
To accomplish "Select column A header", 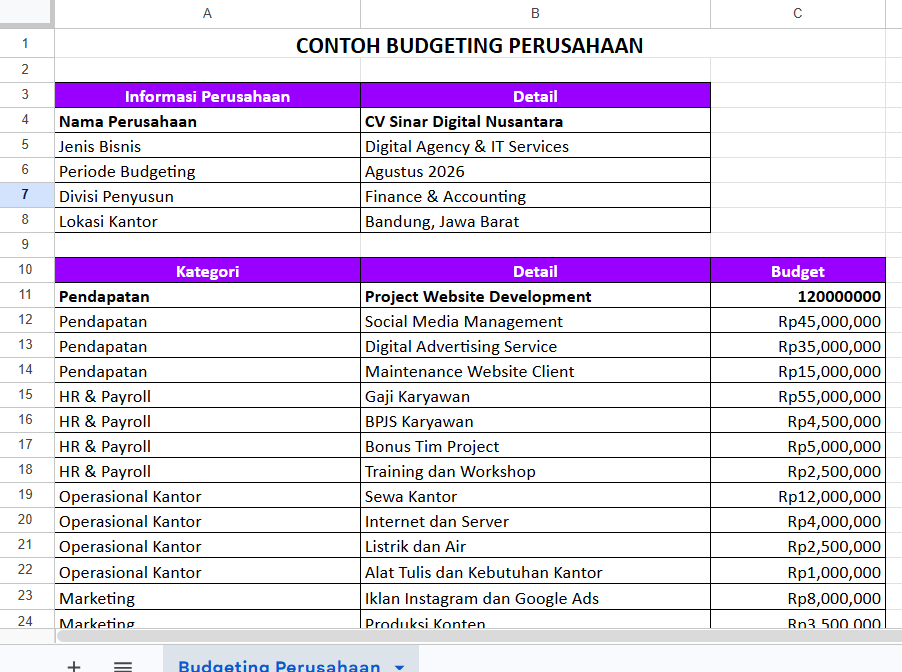I will [x=207, y=14].
